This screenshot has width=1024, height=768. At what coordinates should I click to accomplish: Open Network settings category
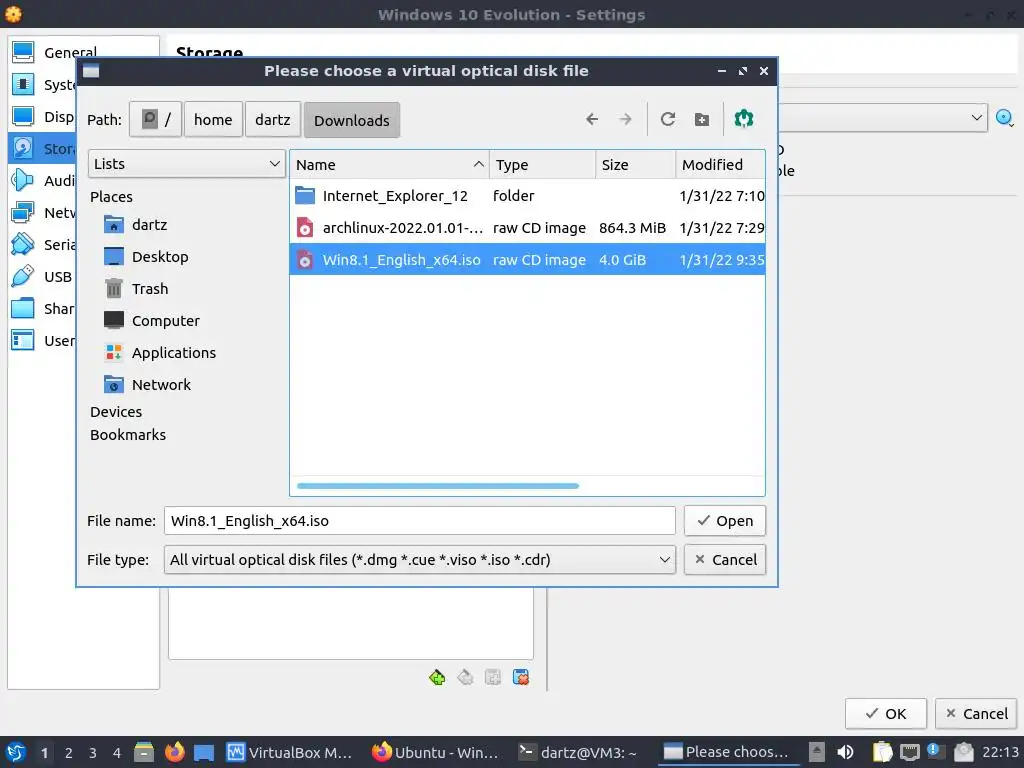[43, 212]
